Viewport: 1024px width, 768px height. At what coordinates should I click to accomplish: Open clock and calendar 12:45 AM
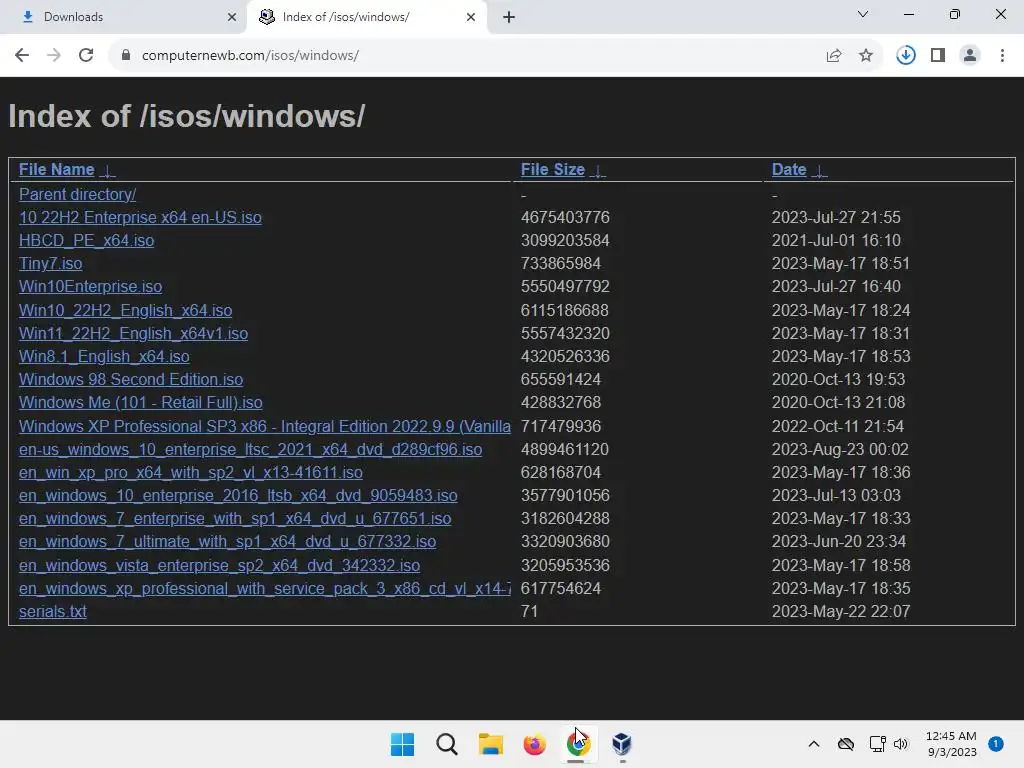[952, 744]
